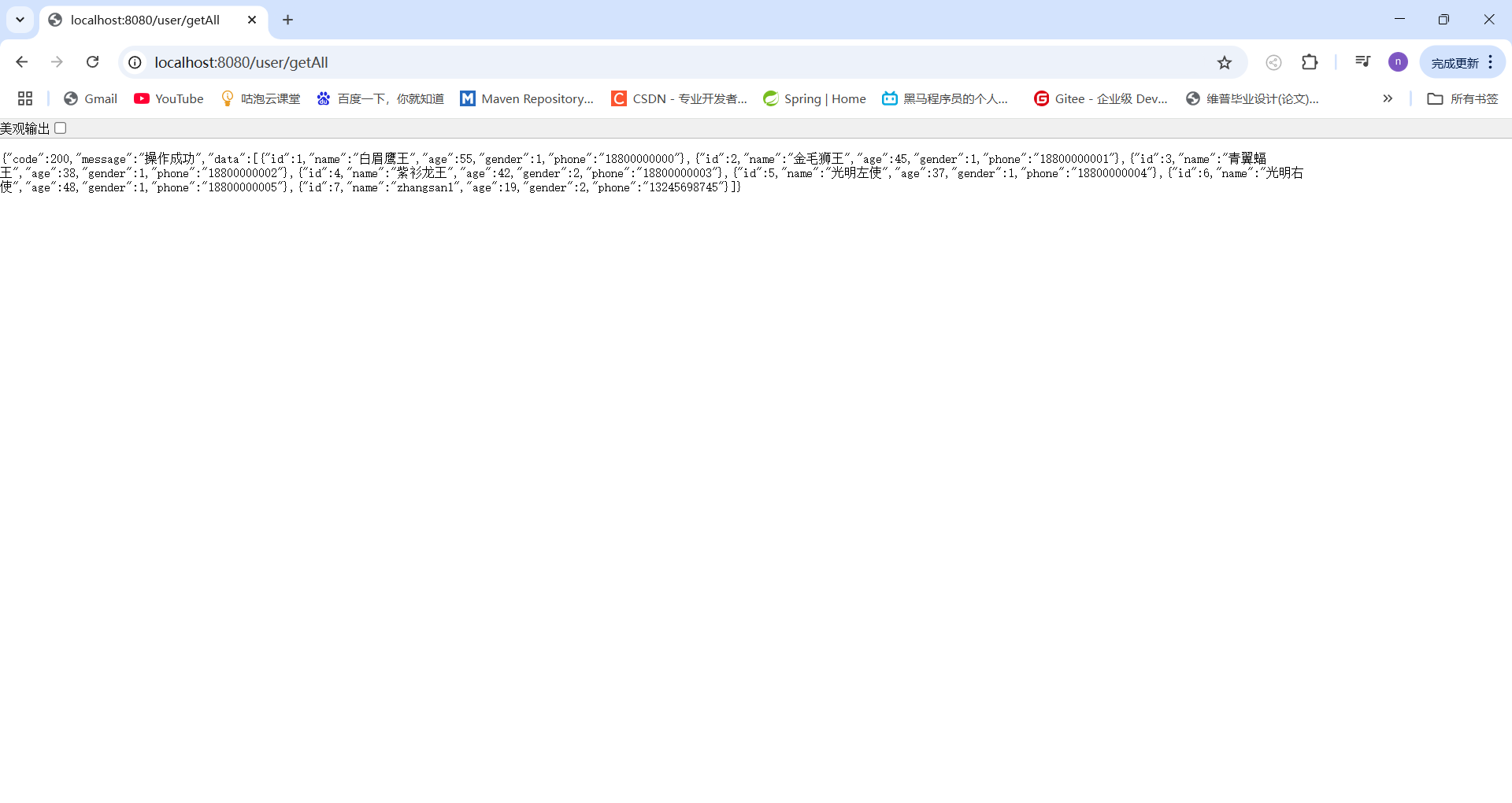The height and width of the screenshot is (803, 1512).
Task: Click the site information icon in address bar
Action: (134, 62)
